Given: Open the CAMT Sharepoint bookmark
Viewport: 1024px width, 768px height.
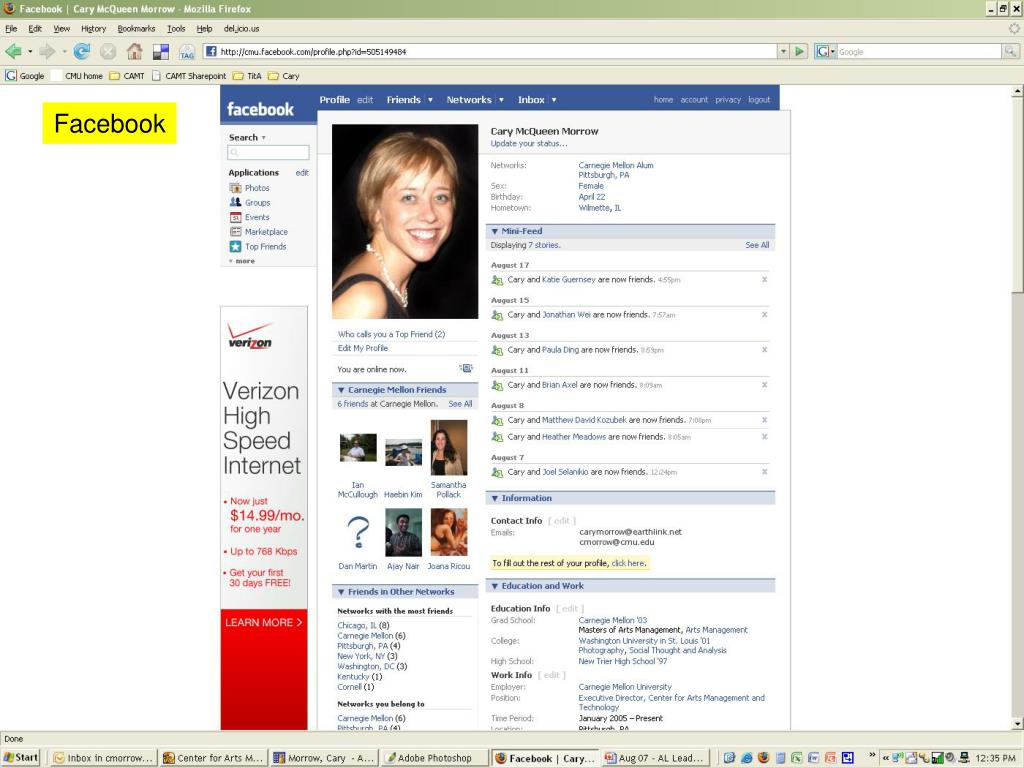Looking at the screenshot, I should tap(189, 76).
